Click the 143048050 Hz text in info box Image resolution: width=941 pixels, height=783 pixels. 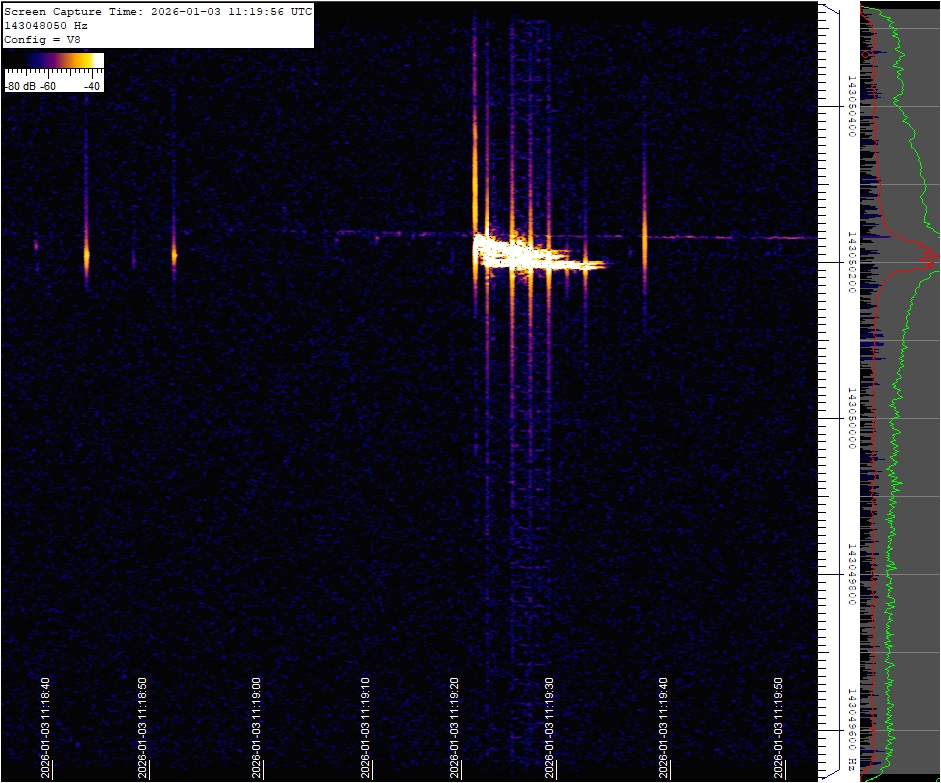(44, 25)
